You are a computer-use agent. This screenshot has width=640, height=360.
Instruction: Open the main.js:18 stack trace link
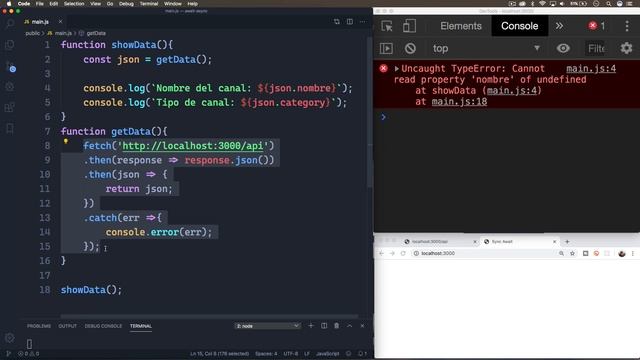[x=459, y=102]
